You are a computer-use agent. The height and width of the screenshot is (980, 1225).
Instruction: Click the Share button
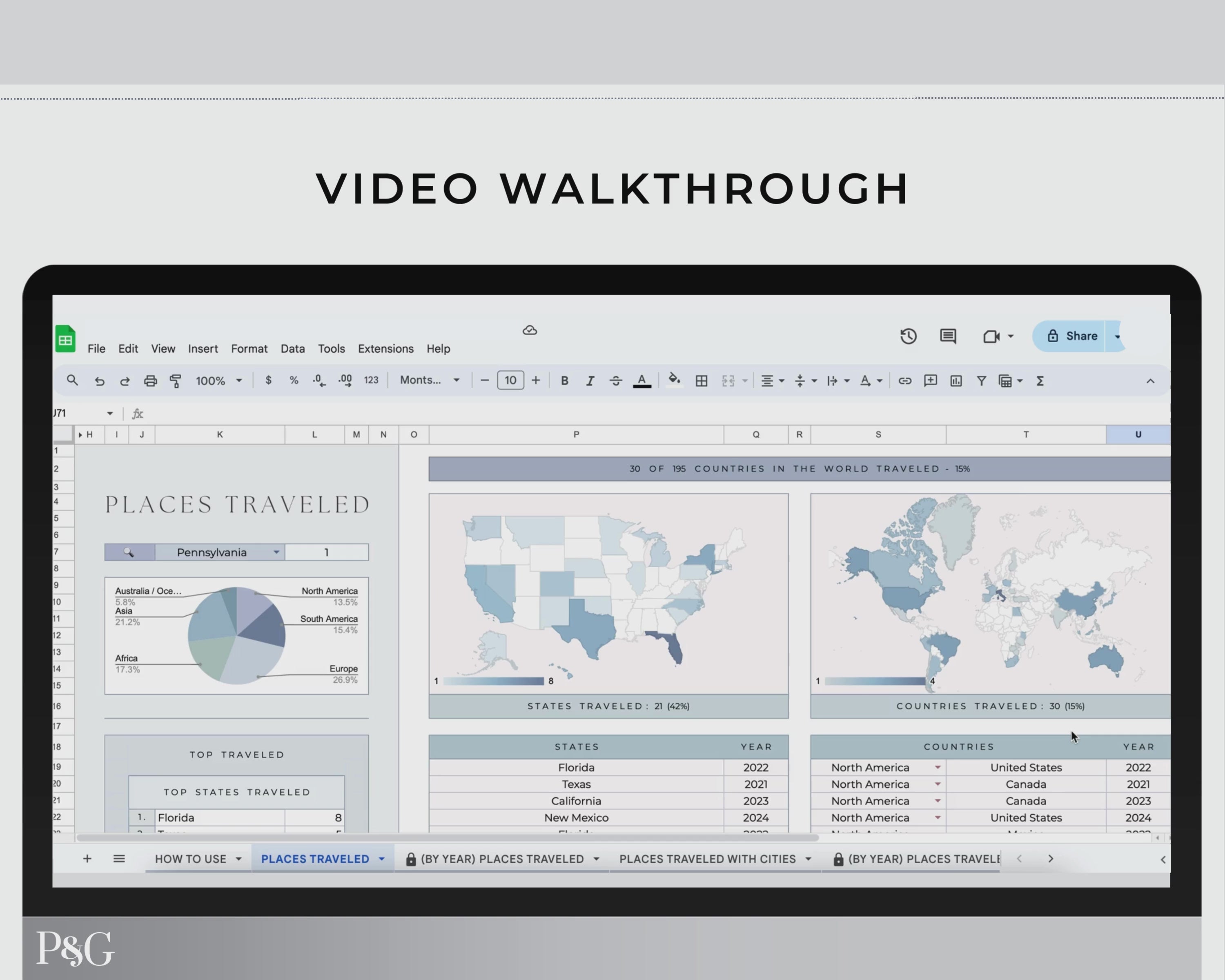[1071, 336]
